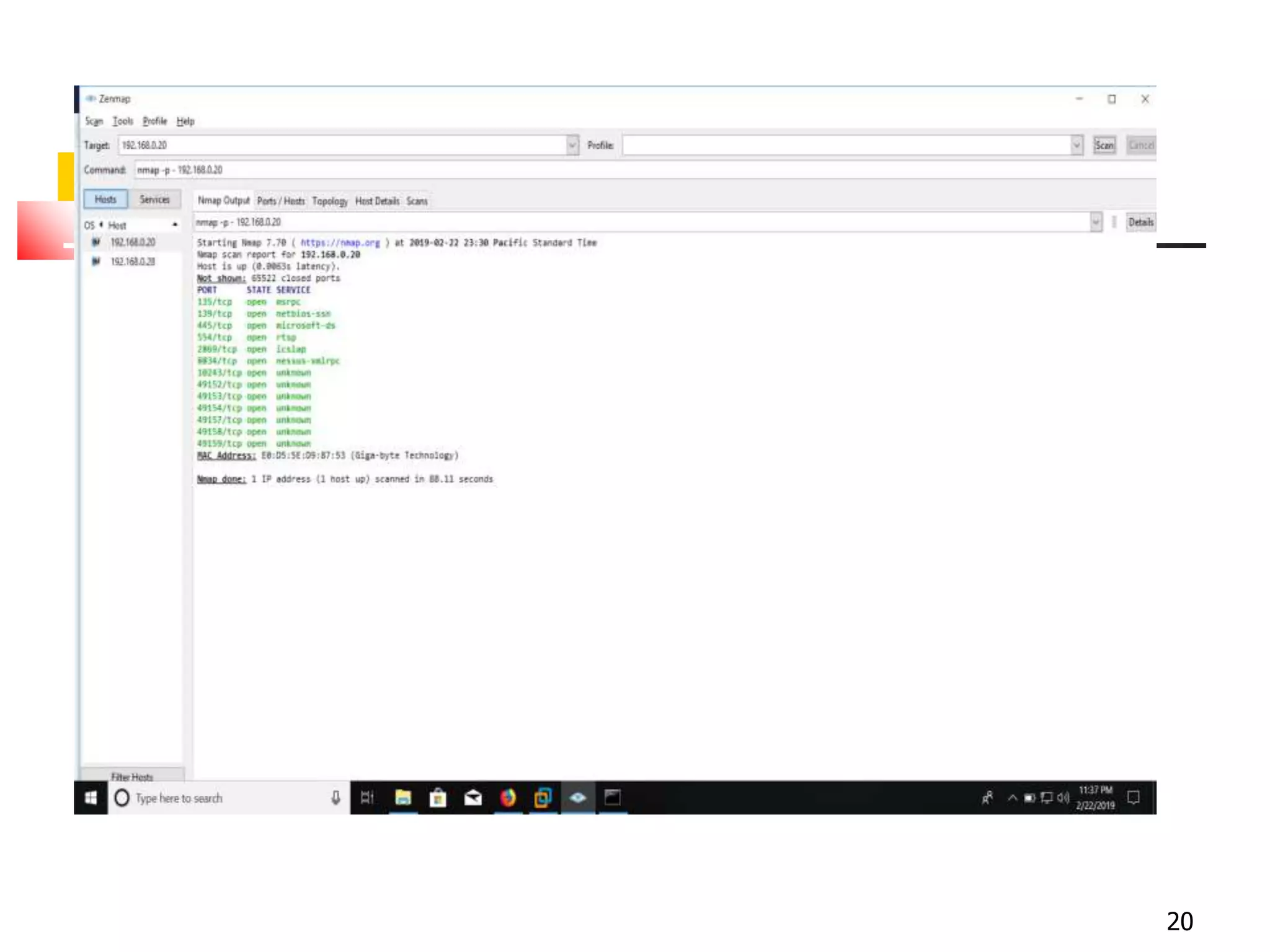1270x952 pixels.
Task: Expand the Profile dropdown arrow
Action: (x=1077, y=146)
